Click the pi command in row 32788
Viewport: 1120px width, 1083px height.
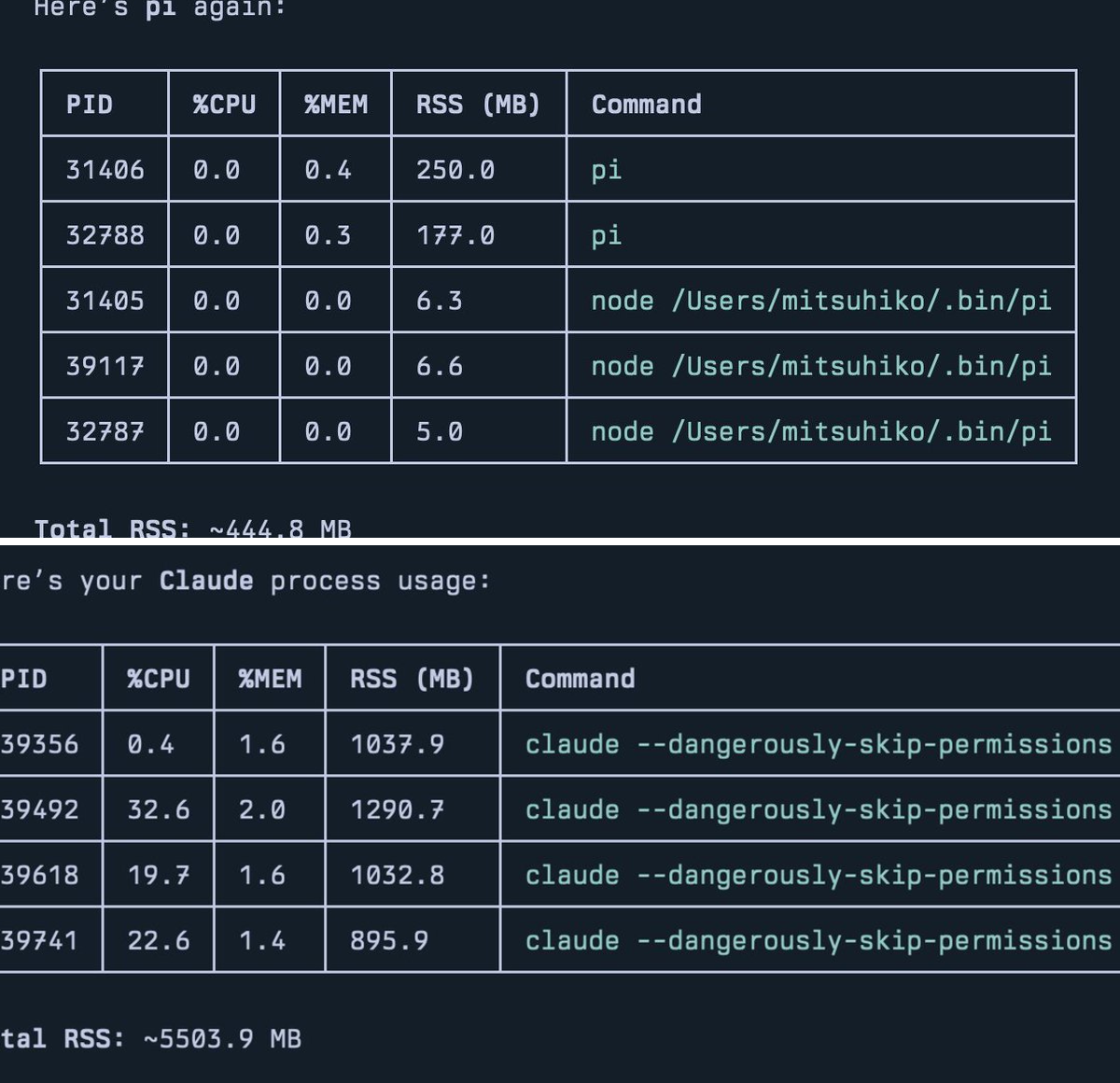(x=607, y=236)
